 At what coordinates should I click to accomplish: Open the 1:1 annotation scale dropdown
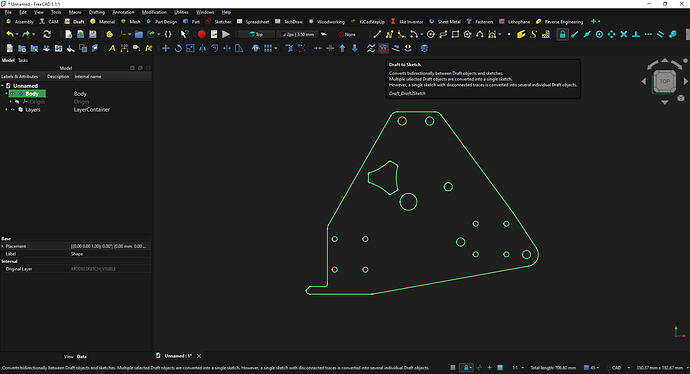(x=518, y=367)
